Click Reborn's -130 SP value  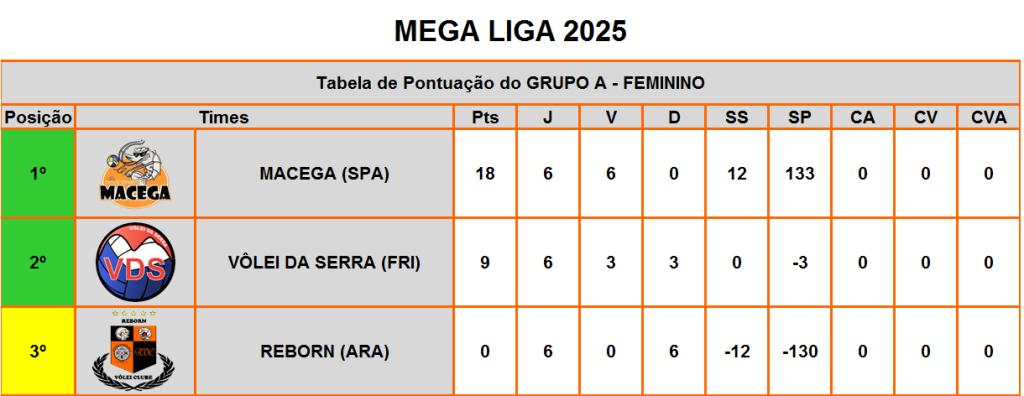(799, 351)
